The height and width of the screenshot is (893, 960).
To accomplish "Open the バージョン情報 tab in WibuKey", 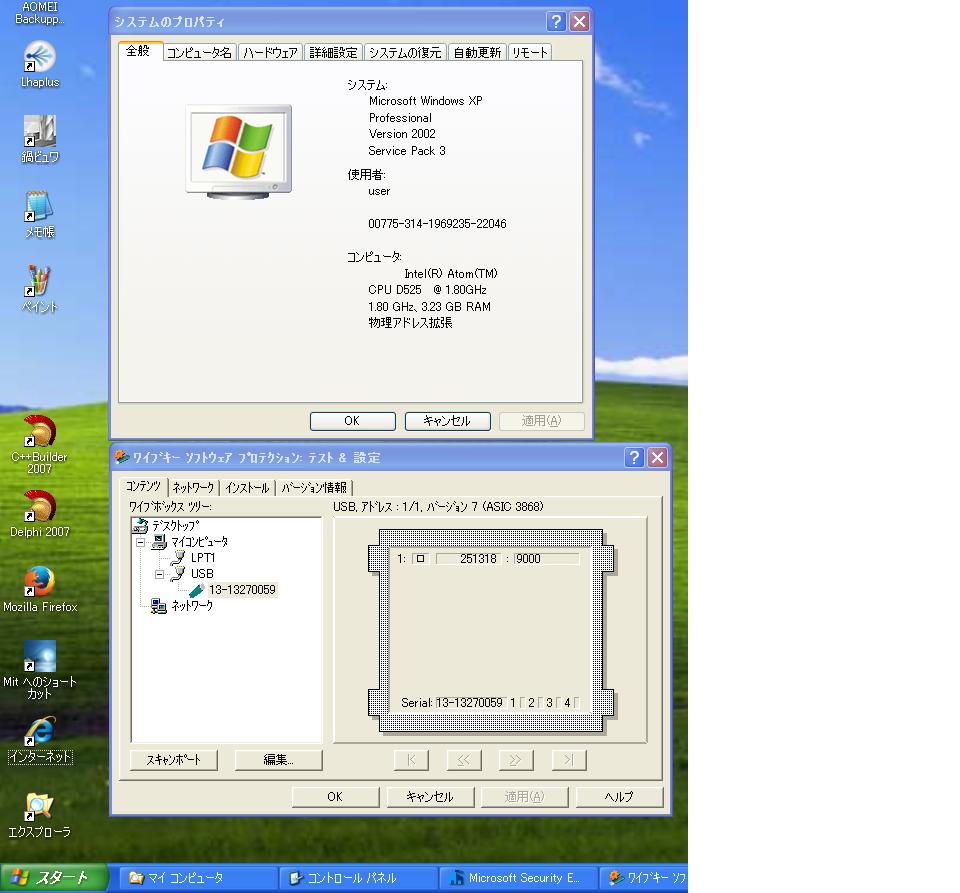I will coord(314,488).
